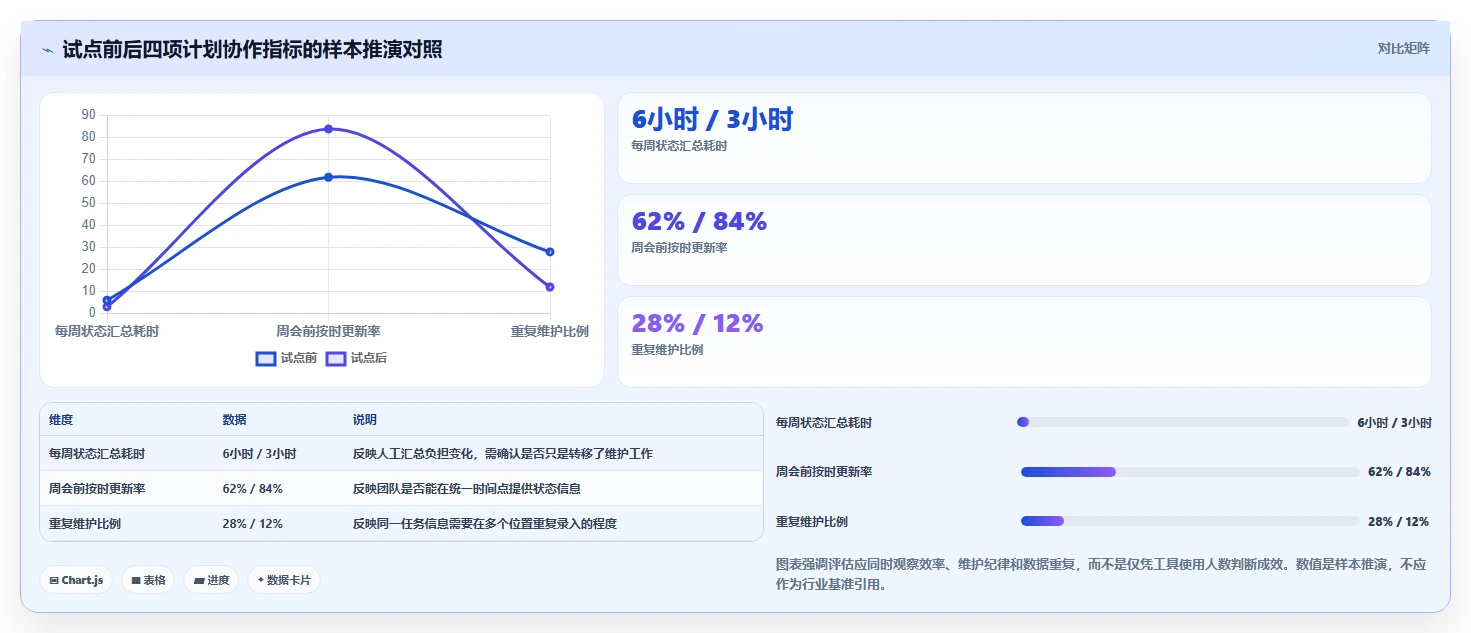Click progress row label 周会前按时更新率

(824, 472)
